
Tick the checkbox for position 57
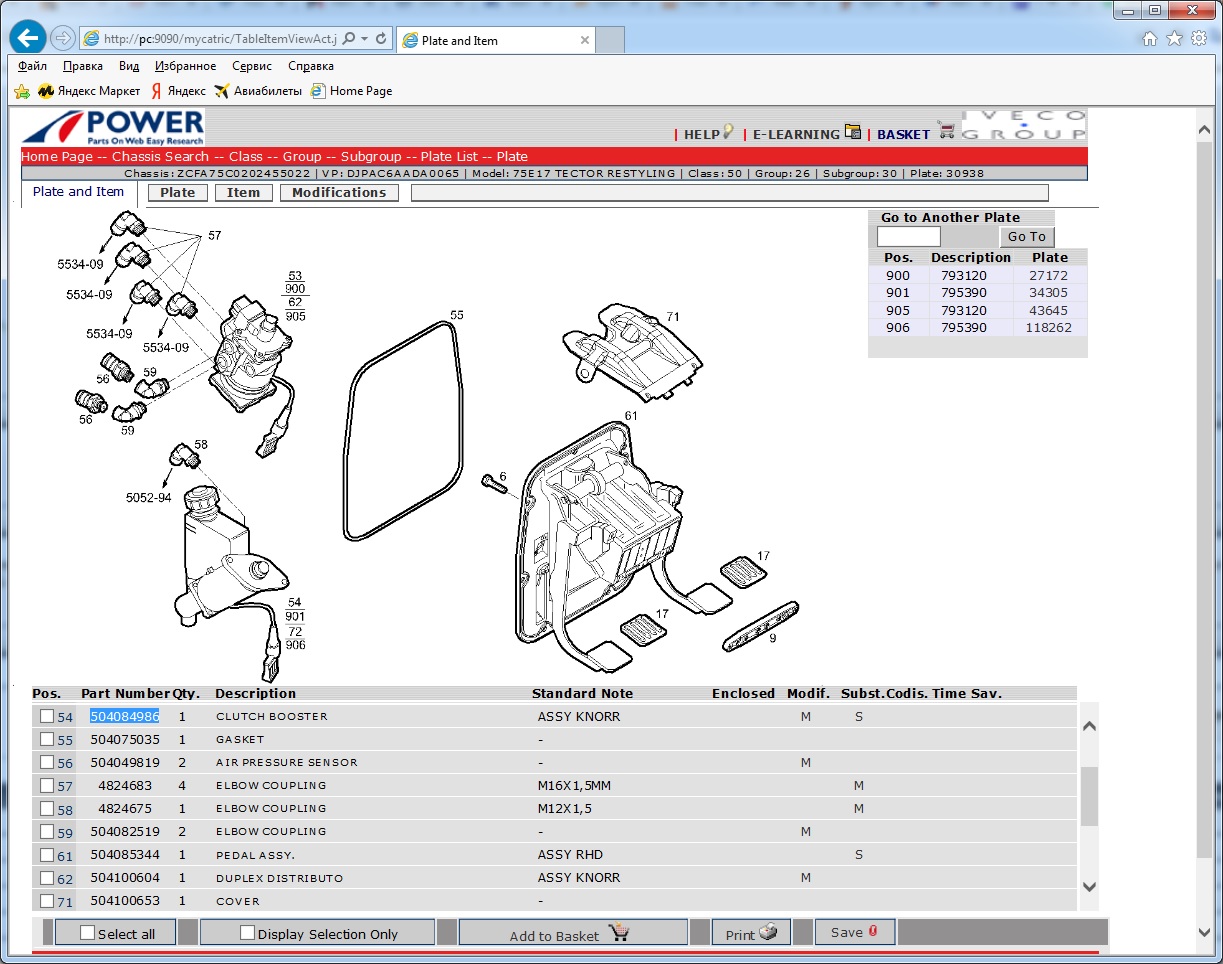(x=47, y=785)
